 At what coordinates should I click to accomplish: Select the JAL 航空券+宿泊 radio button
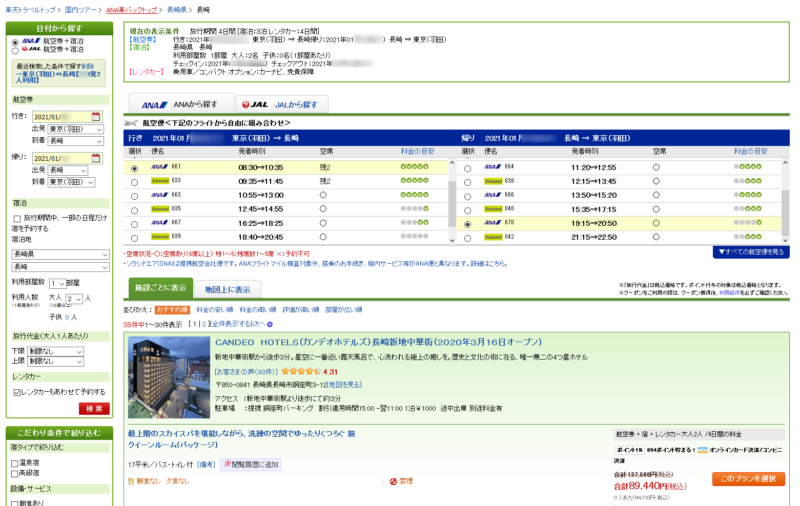15,50
